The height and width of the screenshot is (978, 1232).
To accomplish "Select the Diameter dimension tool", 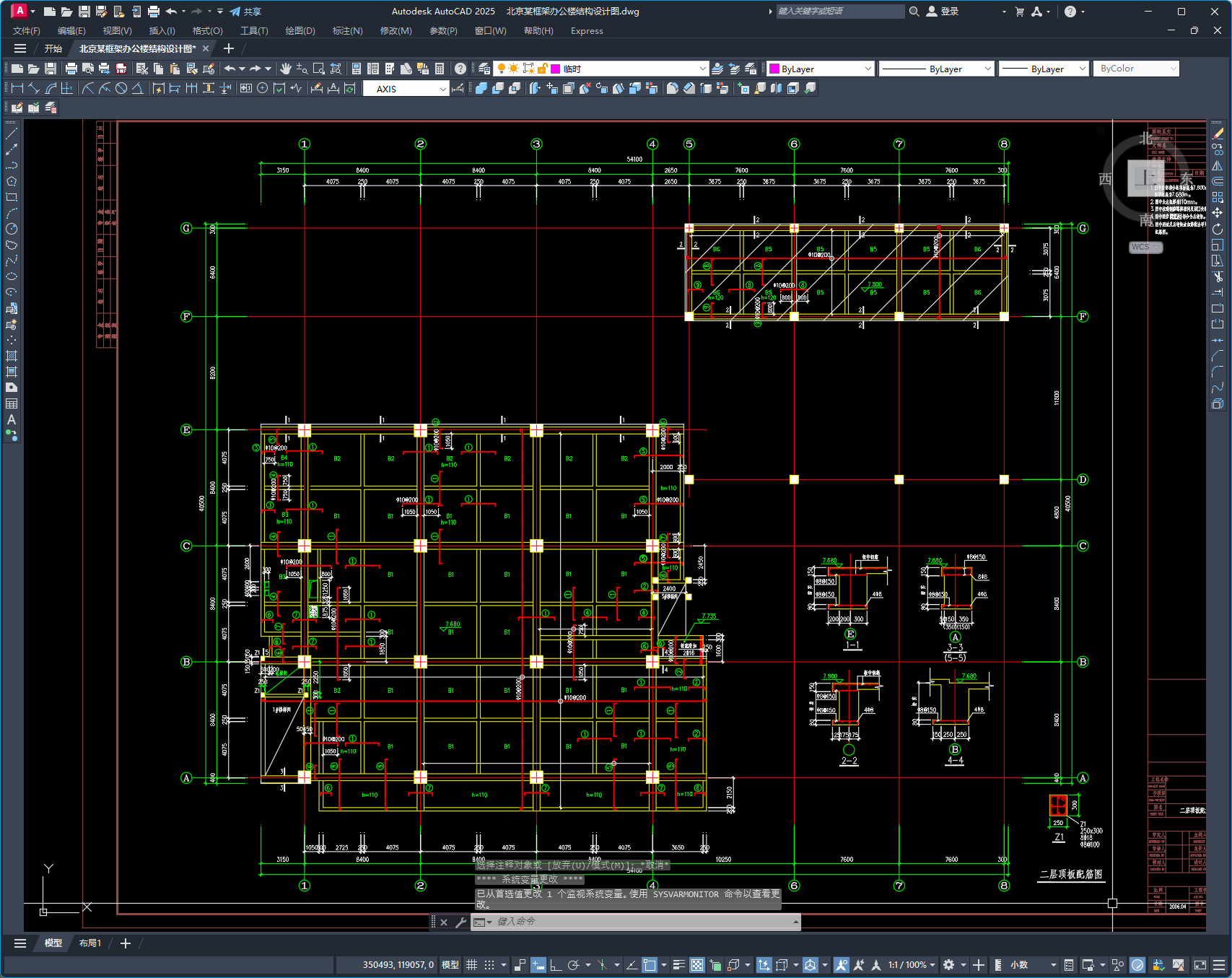I will [121, 88].
